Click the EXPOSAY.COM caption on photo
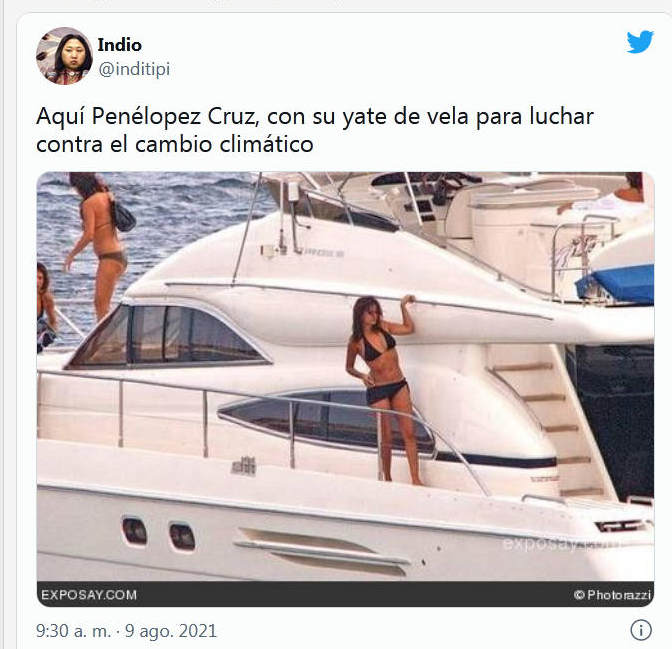This screenshot has width=672, height=649. coord(89,595)
